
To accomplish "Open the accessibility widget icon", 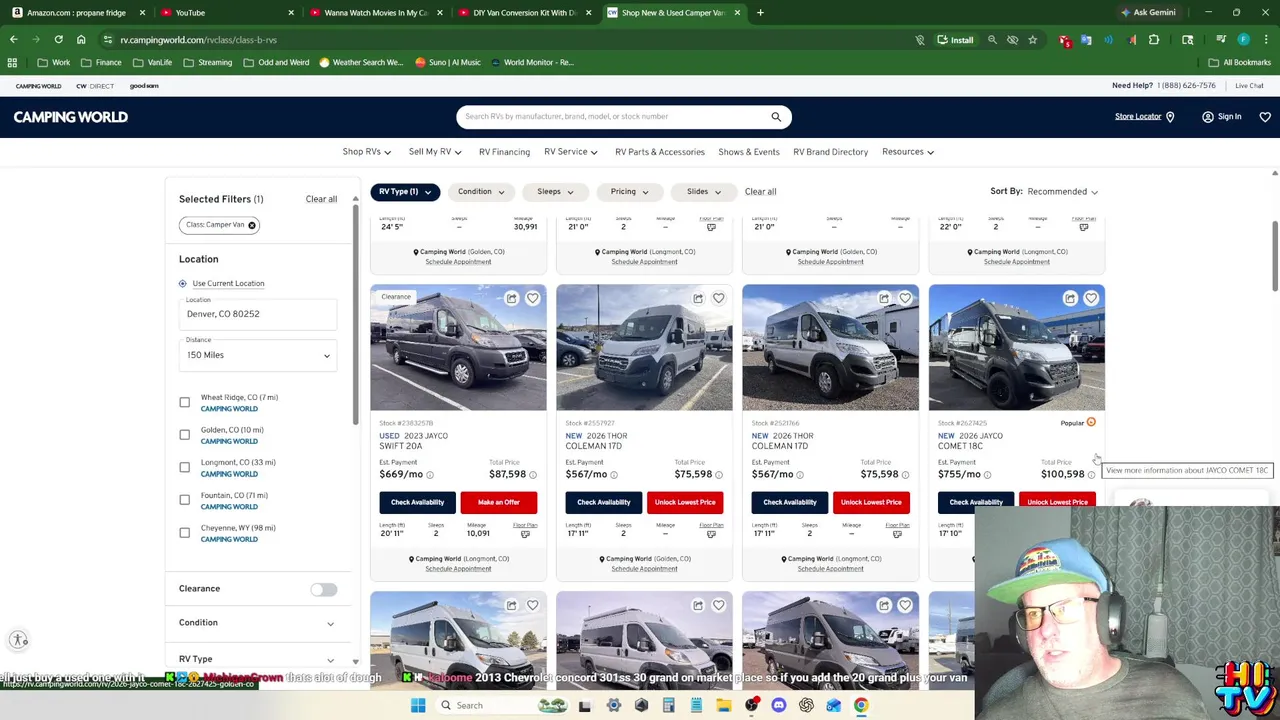I will (x=18, y=640).
